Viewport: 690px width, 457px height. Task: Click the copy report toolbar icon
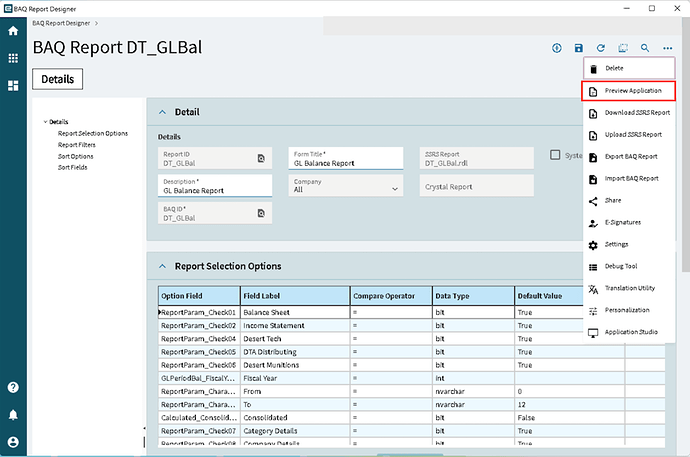[x=623, y=48]
